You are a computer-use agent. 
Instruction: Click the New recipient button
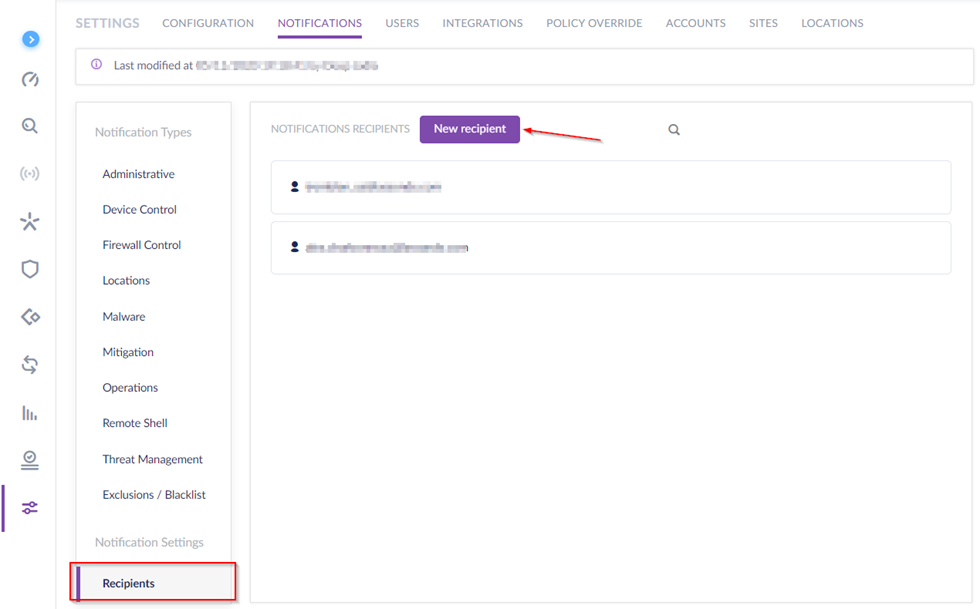click(469, 129)
